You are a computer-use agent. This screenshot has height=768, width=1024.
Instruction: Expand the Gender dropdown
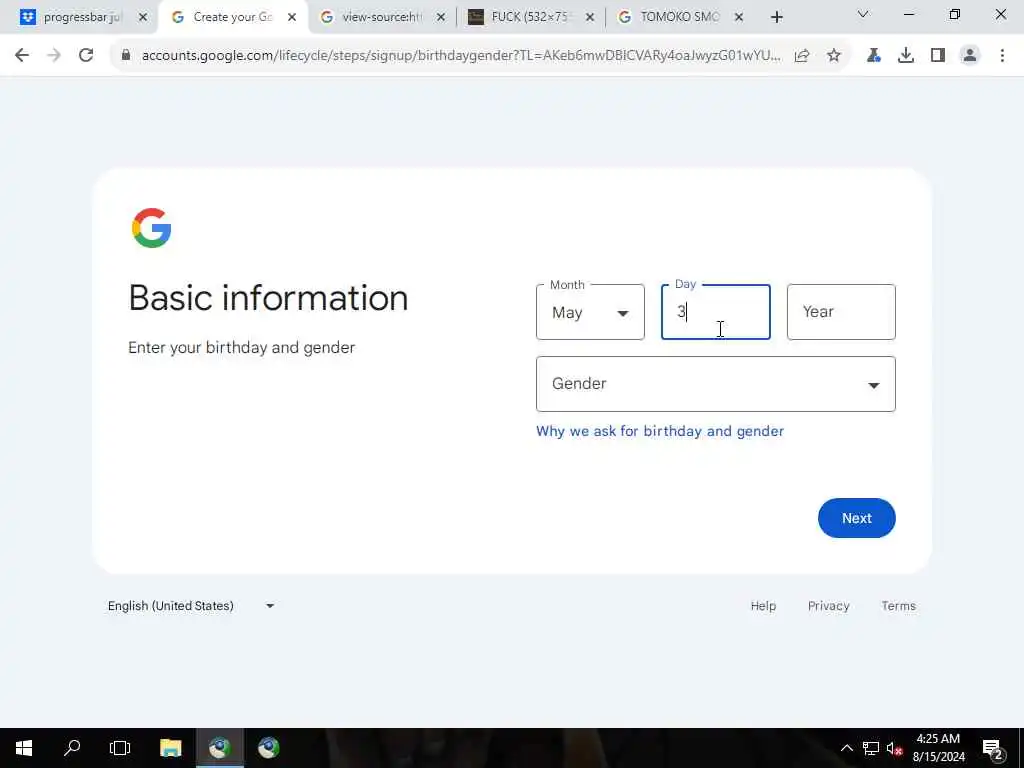click(x=716, y=384)
